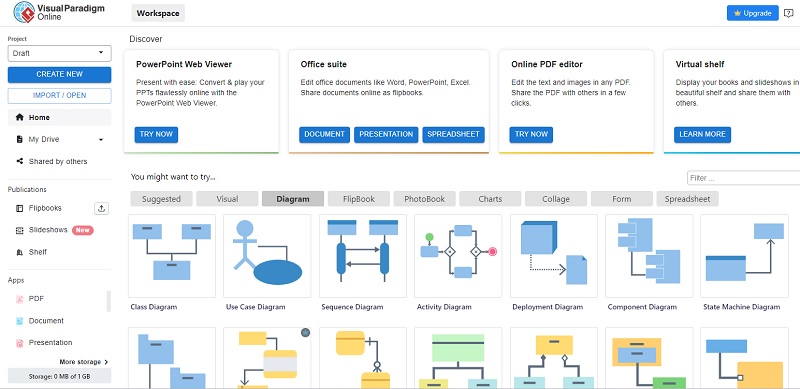The image size is (800, 389).
Task: Click the Activity Diagram label text
Action: tap(444, 307)
